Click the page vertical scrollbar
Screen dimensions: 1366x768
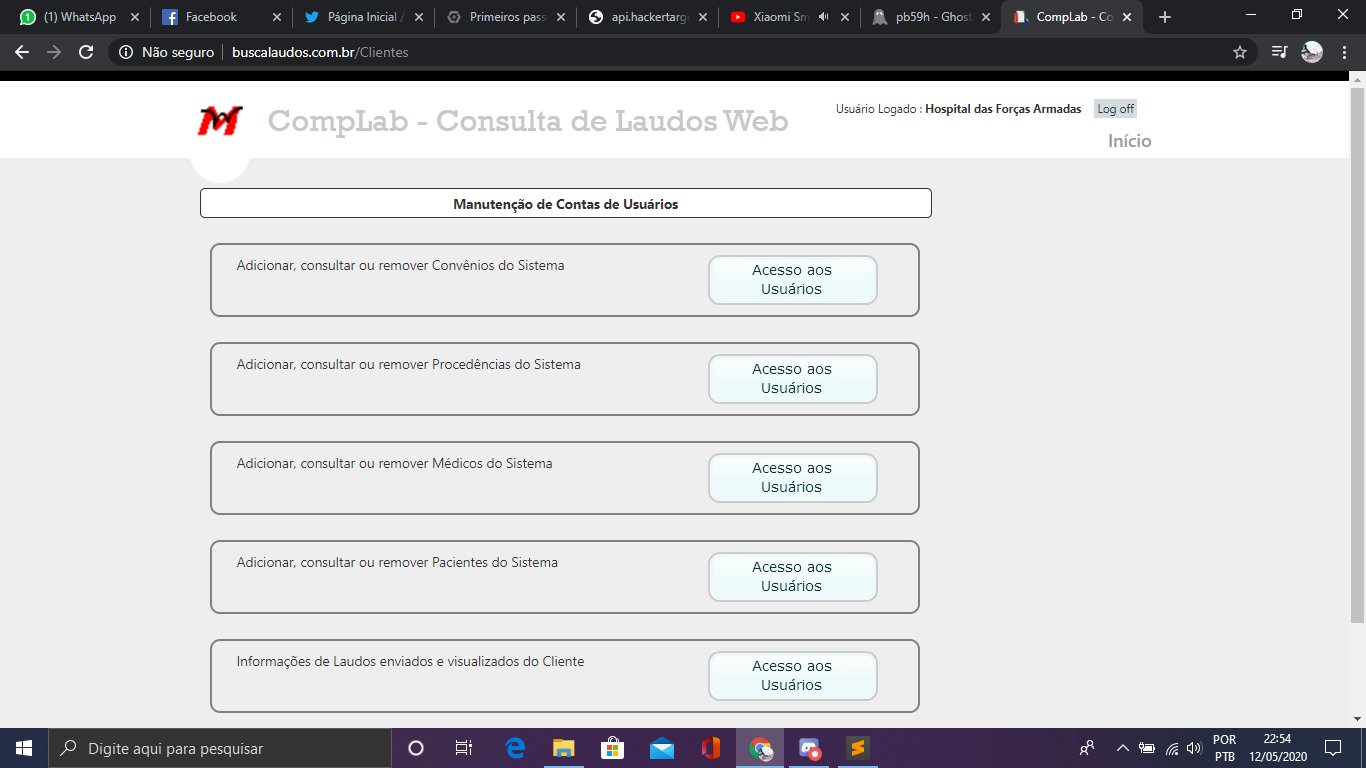1357,355
